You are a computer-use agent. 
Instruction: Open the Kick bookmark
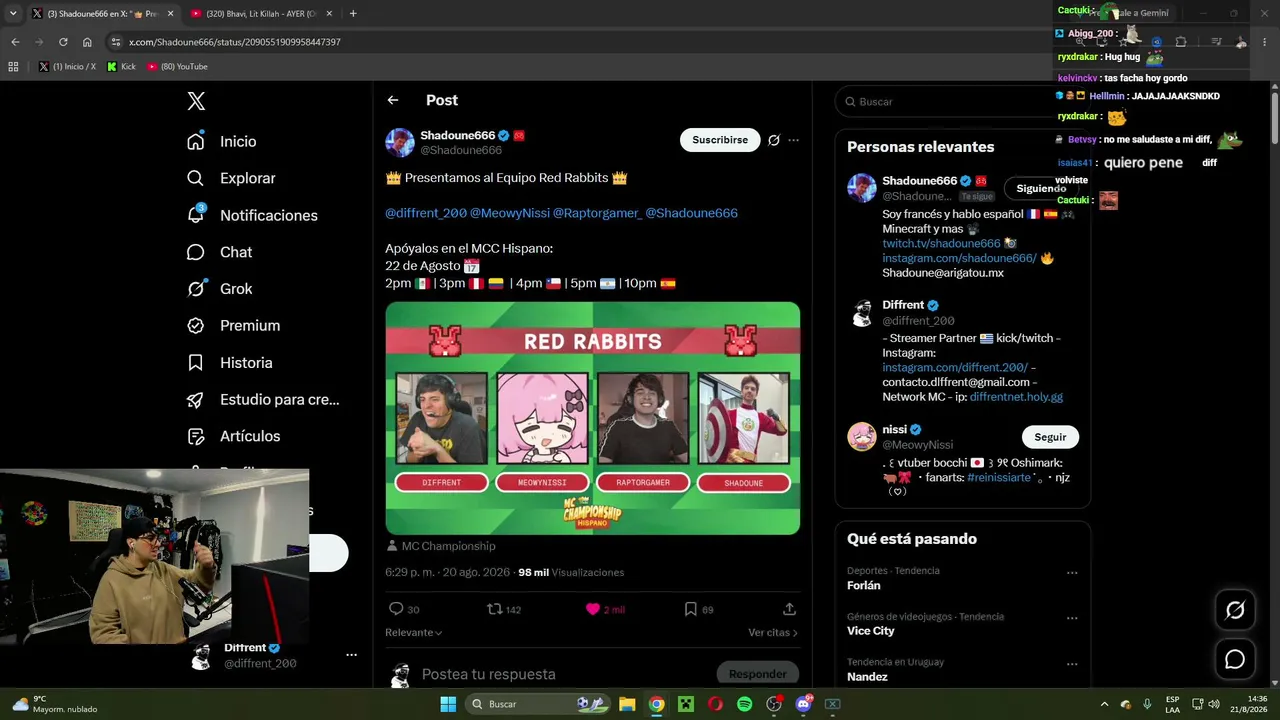click(x=122, y=67)
